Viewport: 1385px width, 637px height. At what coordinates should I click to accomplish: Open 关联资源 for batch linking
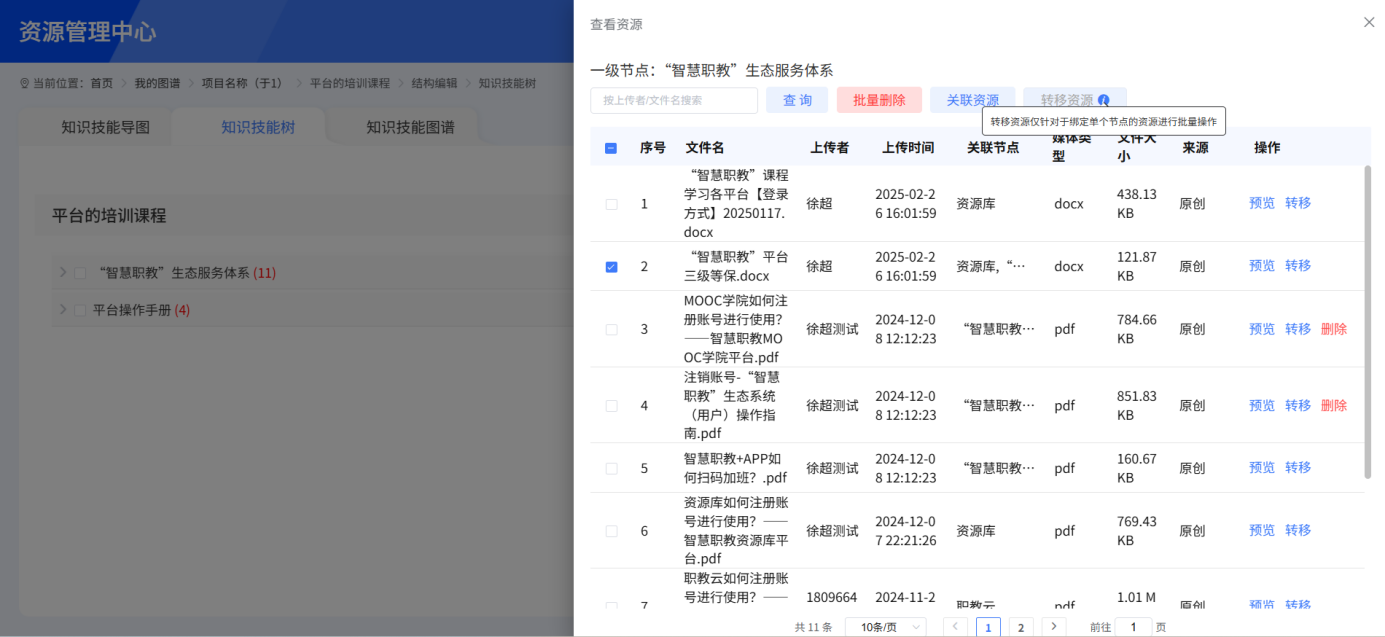pyautogui.click(x=970, y=100)
